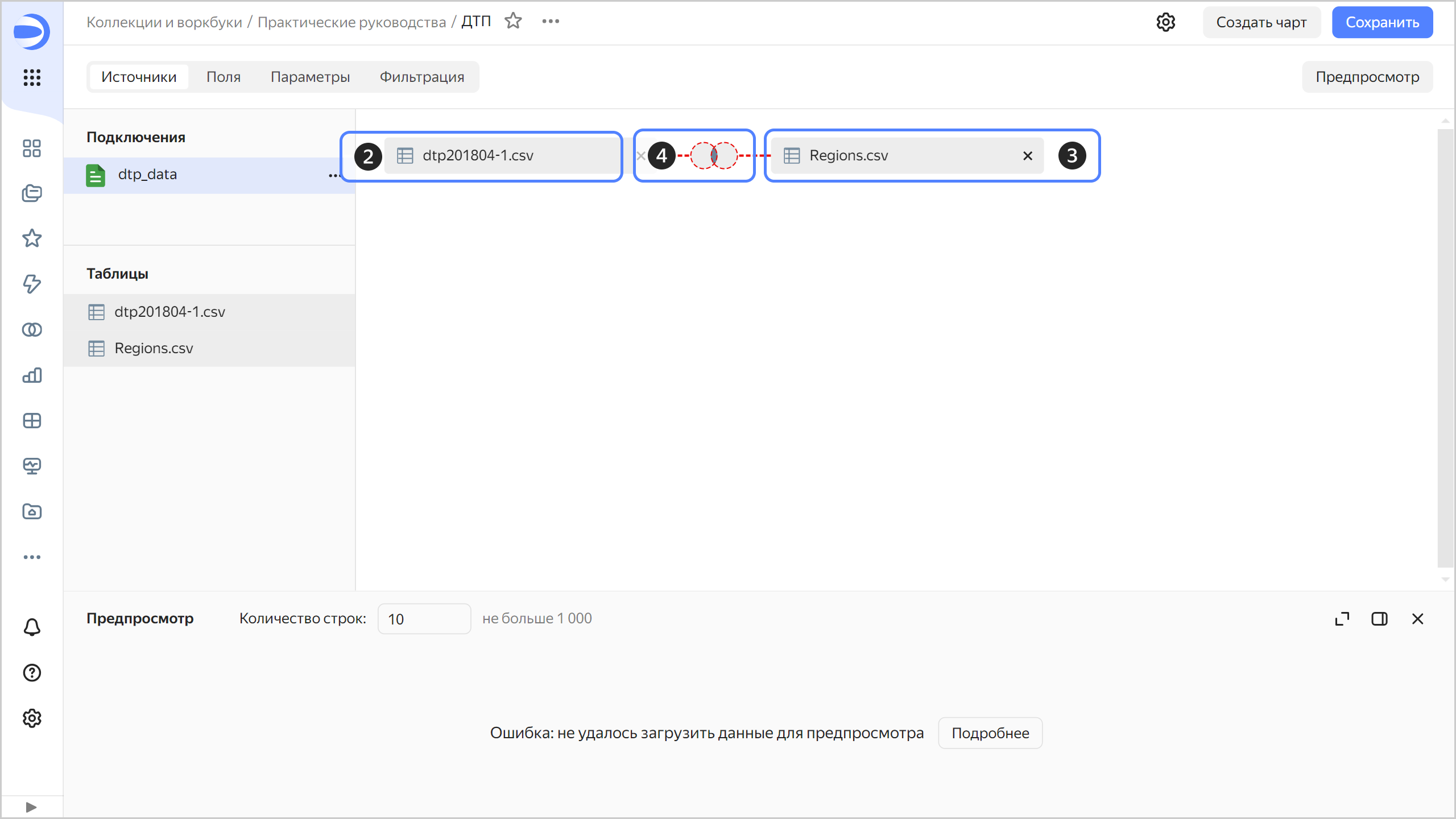The width and height of the screenshot is (1456, 819).
Task: Click the canvas vertical scrollbar
Action: [1445, 347]
